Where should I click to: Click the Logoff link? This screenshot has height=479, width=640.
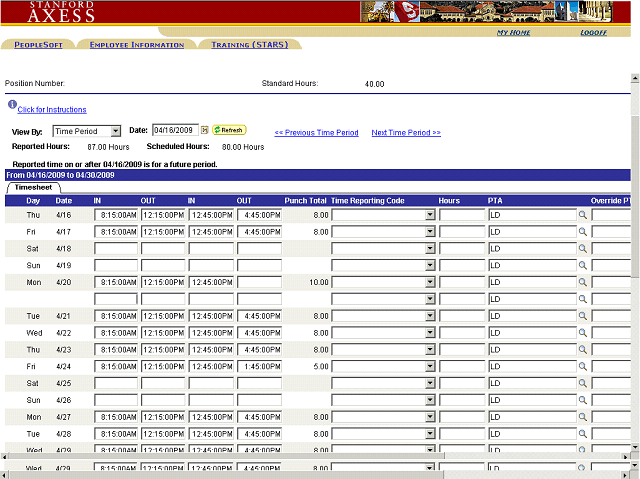[x=593, y=32]
